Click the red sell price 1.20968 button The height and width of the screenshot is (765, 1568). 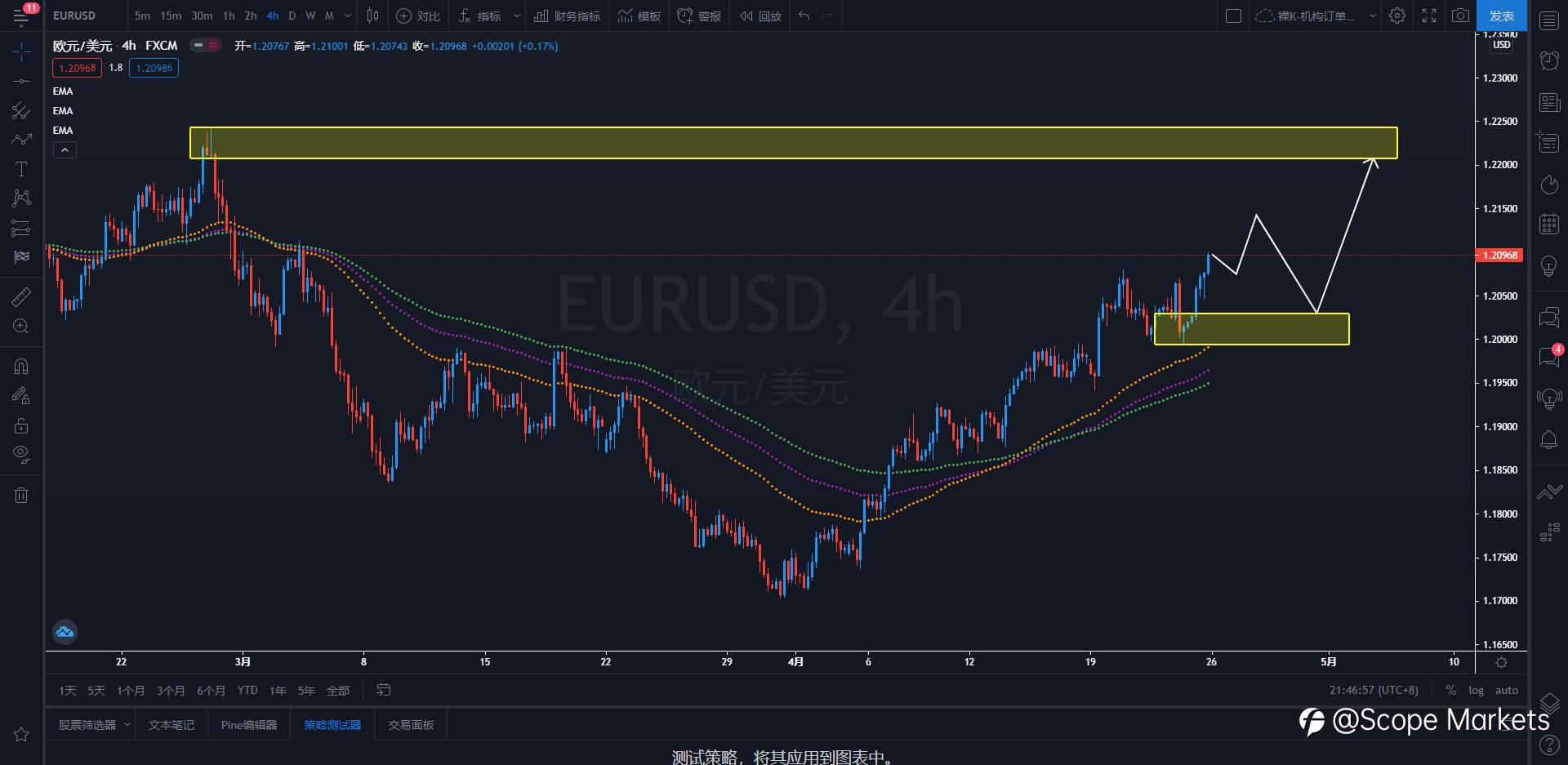coord(78,68)
